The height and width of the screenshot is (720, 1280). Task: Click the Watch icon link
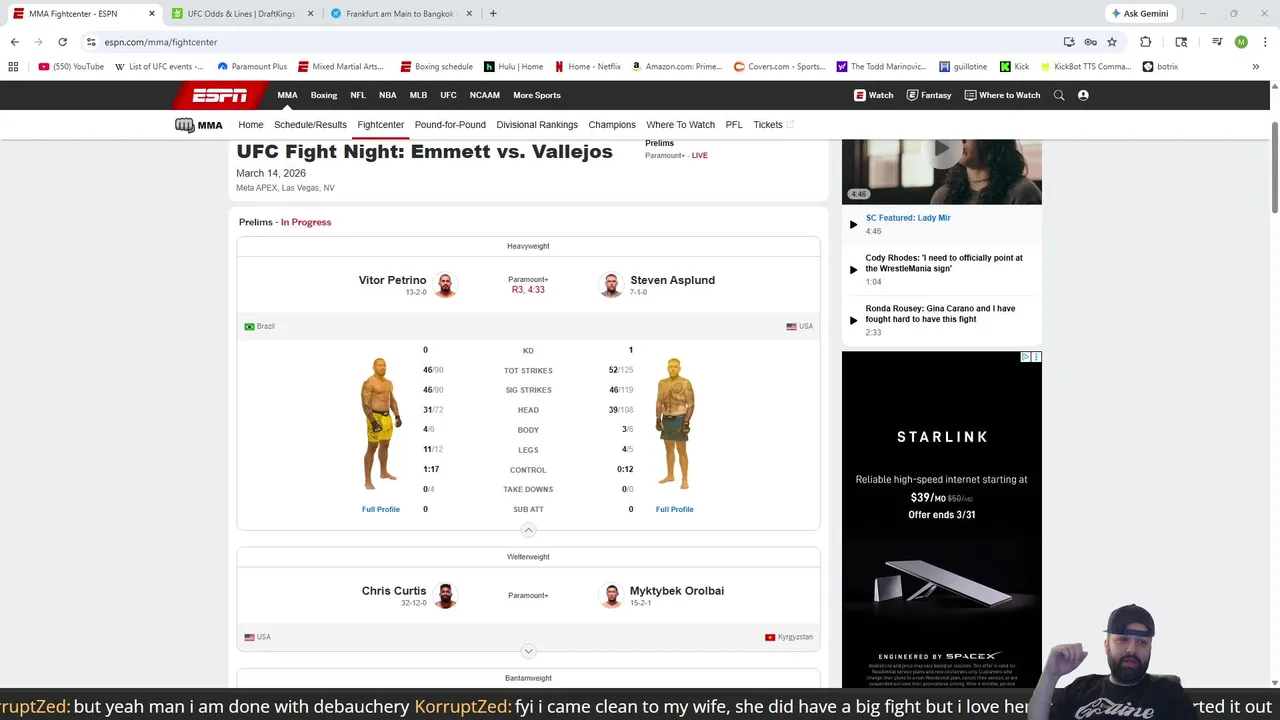tap(874, 95)
